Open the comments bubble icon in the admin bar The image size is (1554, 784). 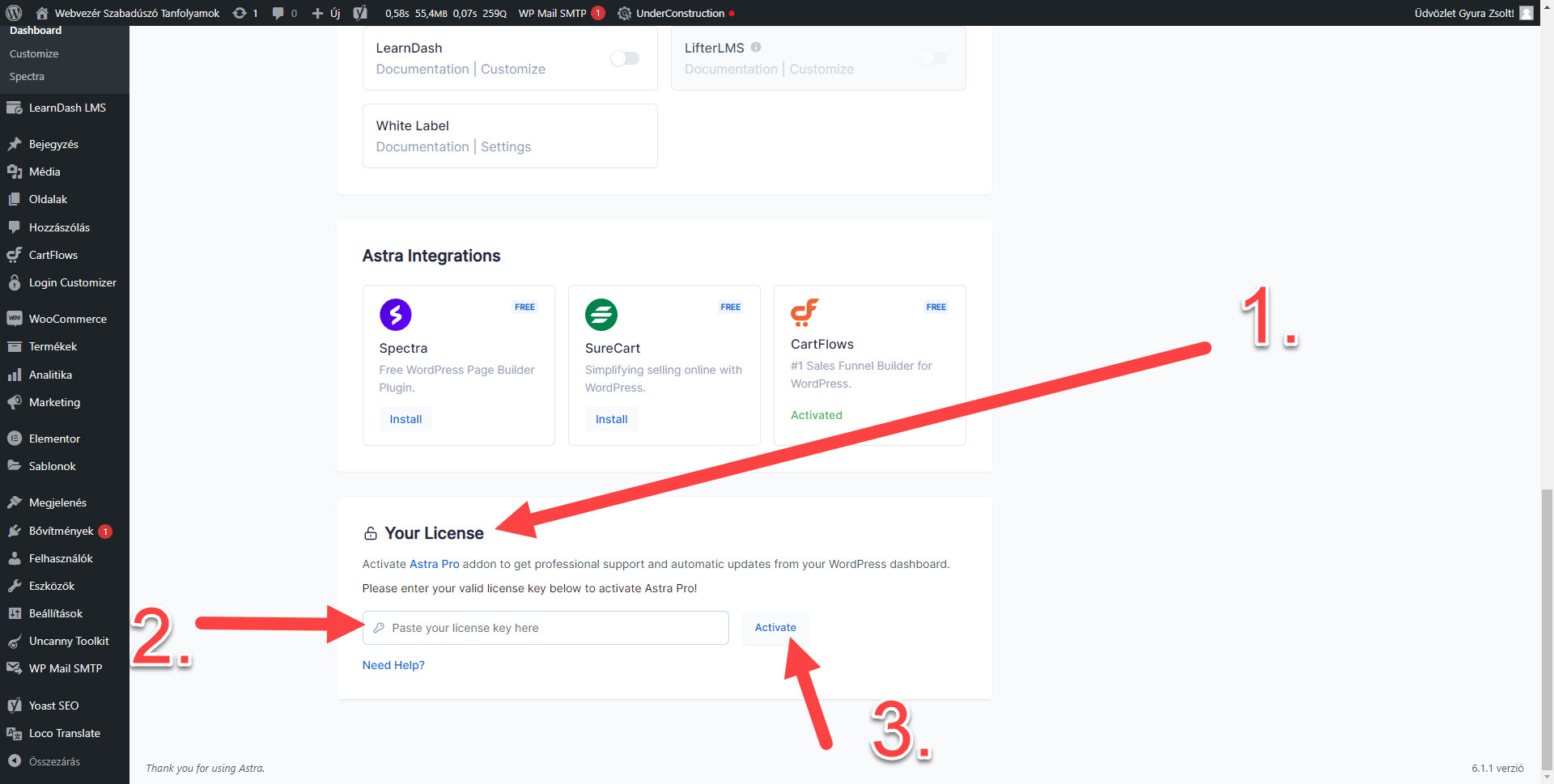[278, 13]
